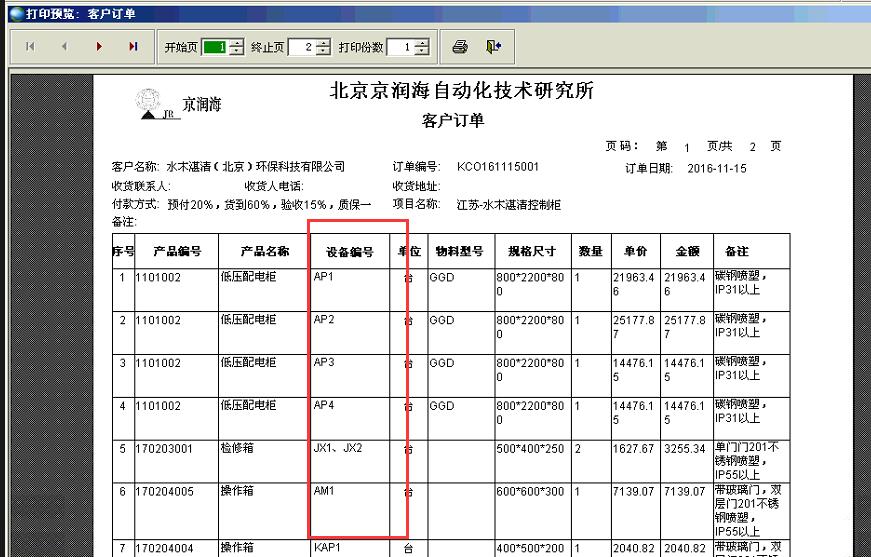Increase the 开始页 start page value
Image resolution: width=871 pixels, height=557 pixels.
click(x=237, y=43)
